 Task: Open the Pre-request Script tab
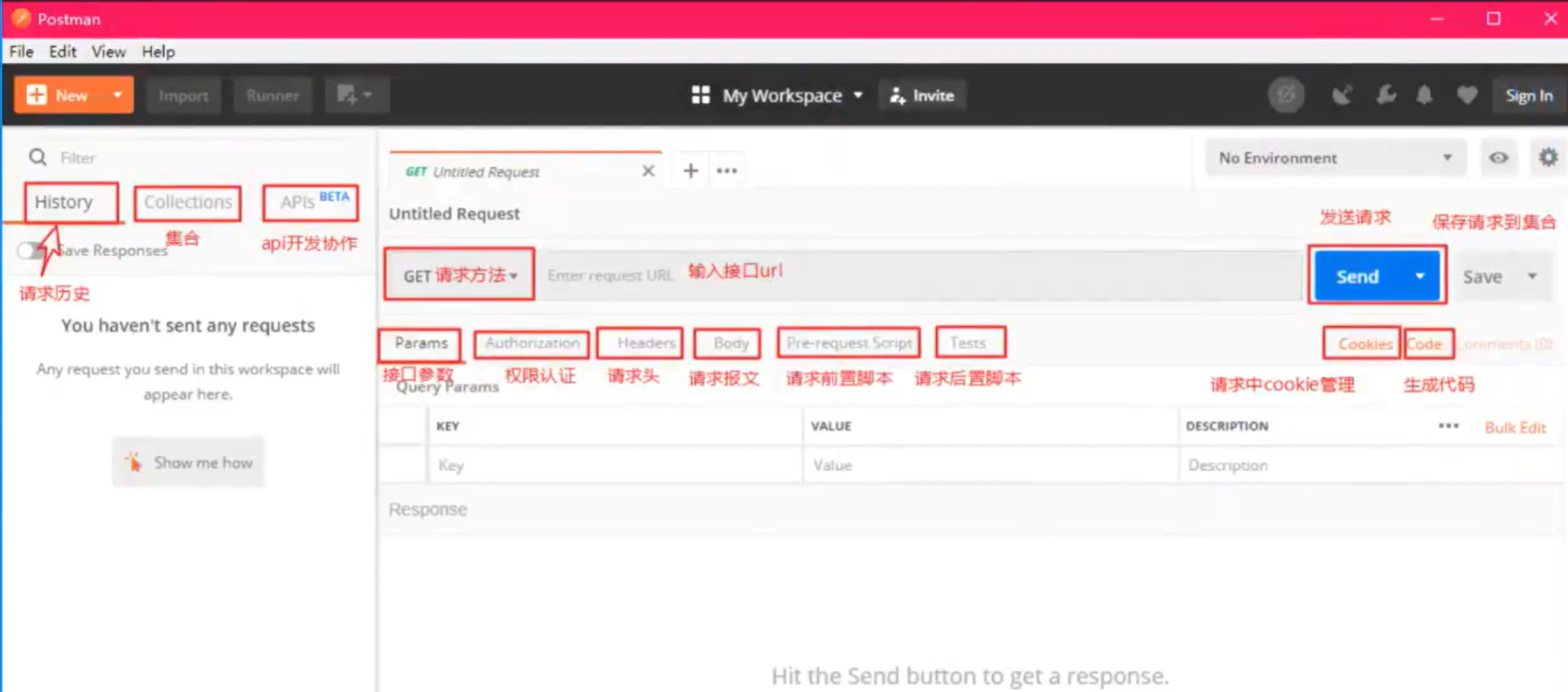pyautogui.click(x=850, y=343)
